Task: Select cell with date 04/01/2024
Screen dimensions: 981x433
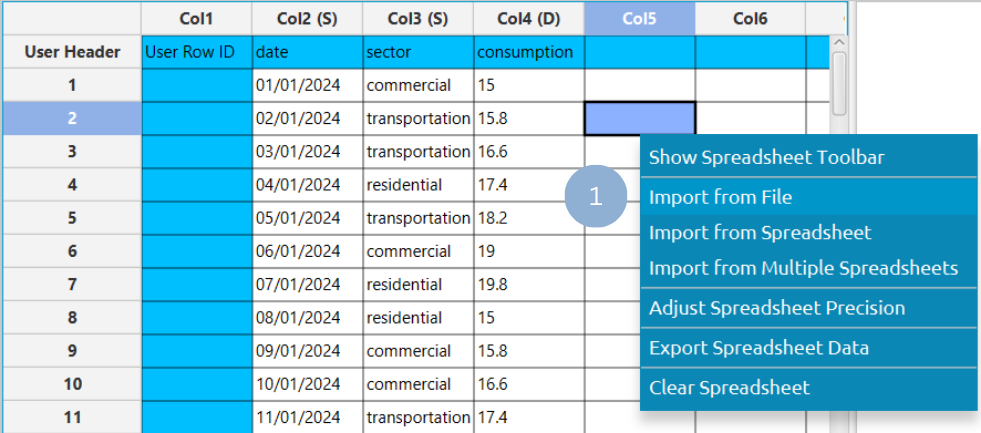Action: point(307,185)
